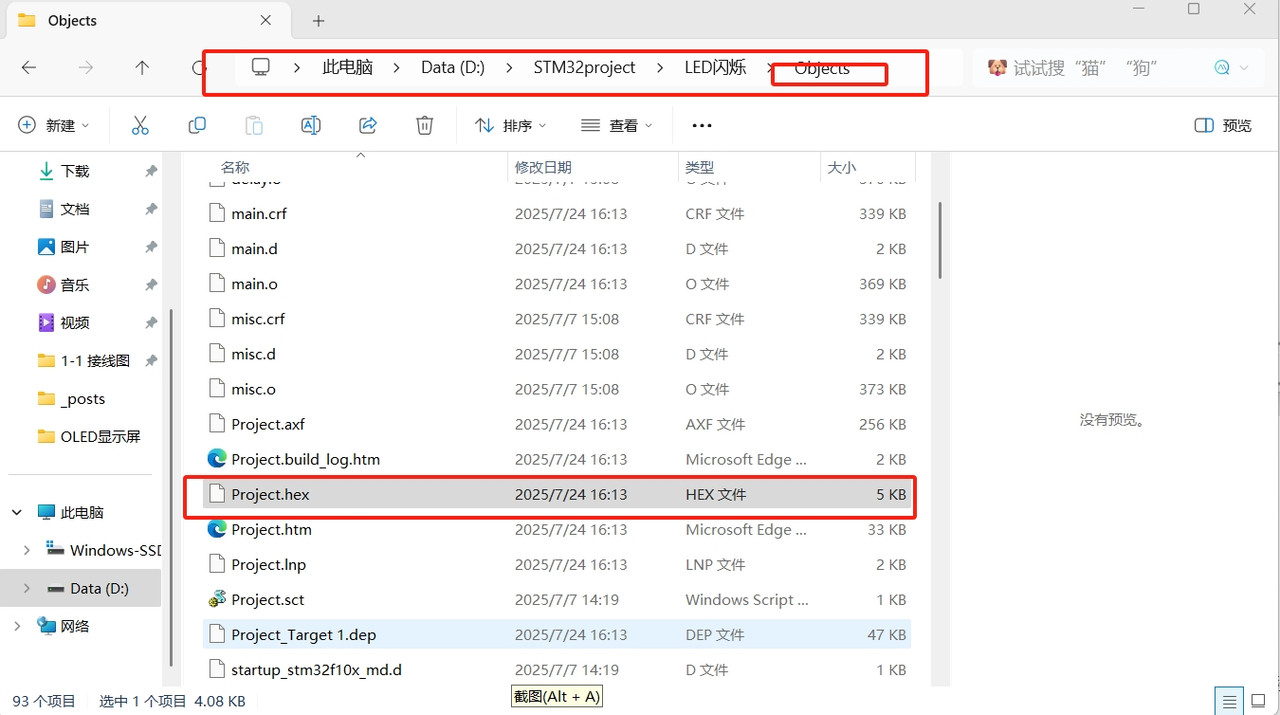Expand the Windows-SSD drive node
The width and height of the screenshot is (1280, 715).
click(x=26, y=550)
